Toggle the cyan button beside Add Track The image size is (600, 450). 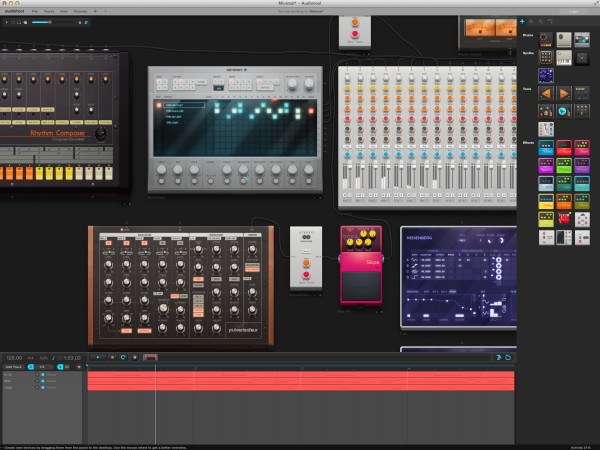(x=31, y=367)
